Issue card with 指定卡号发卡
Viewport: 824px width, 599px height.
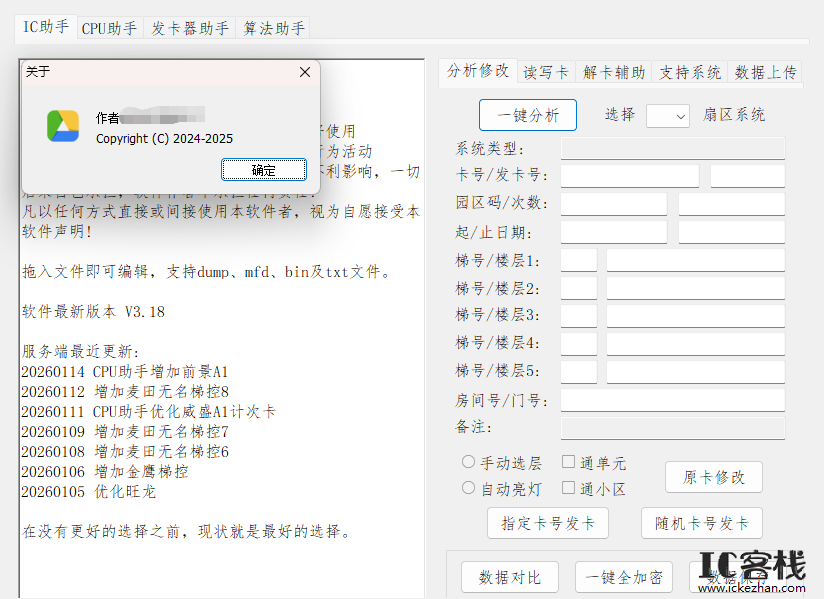click(548, 522)
